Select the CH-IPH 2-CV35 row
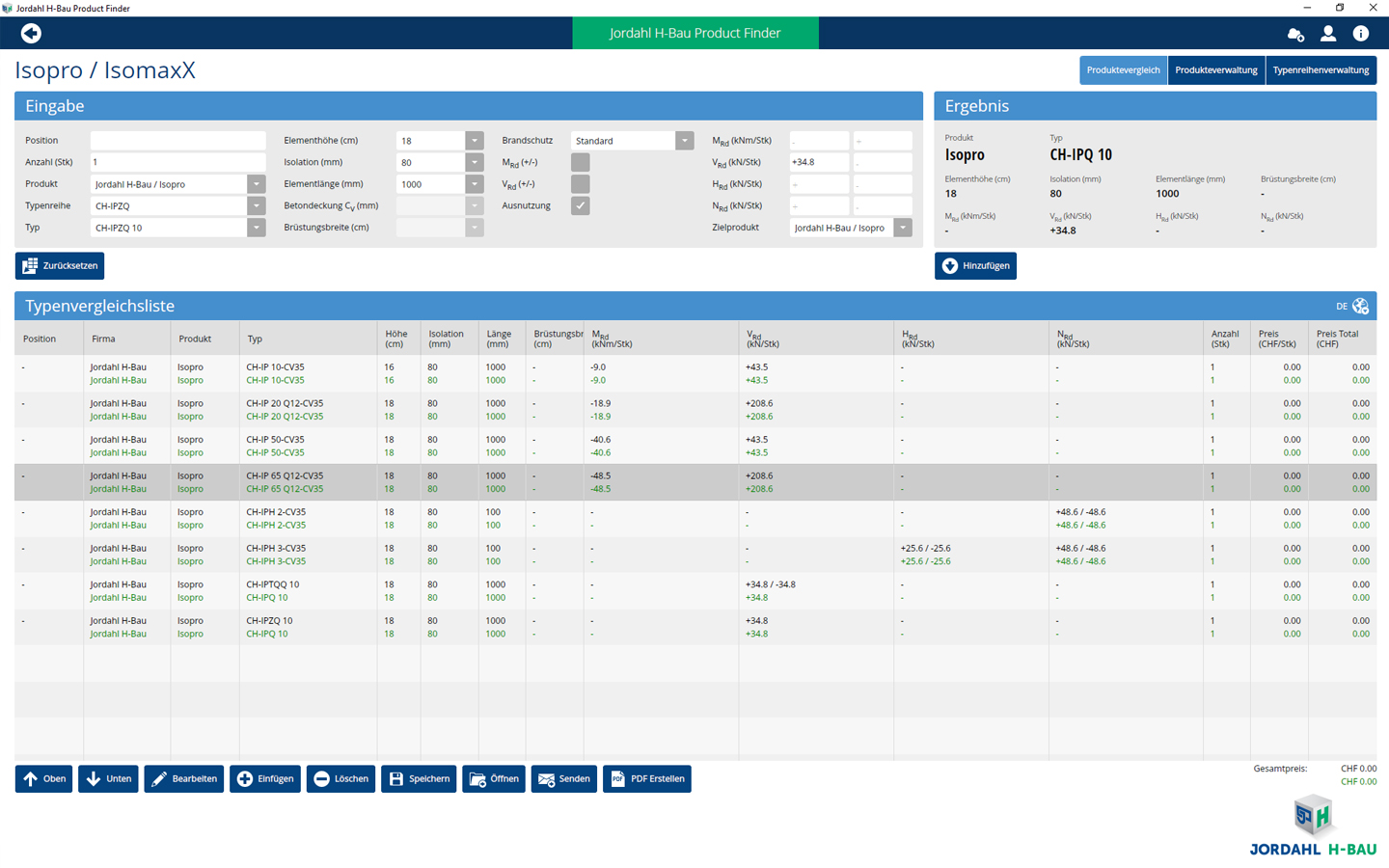1389x868 pixels. coord(695,519)
